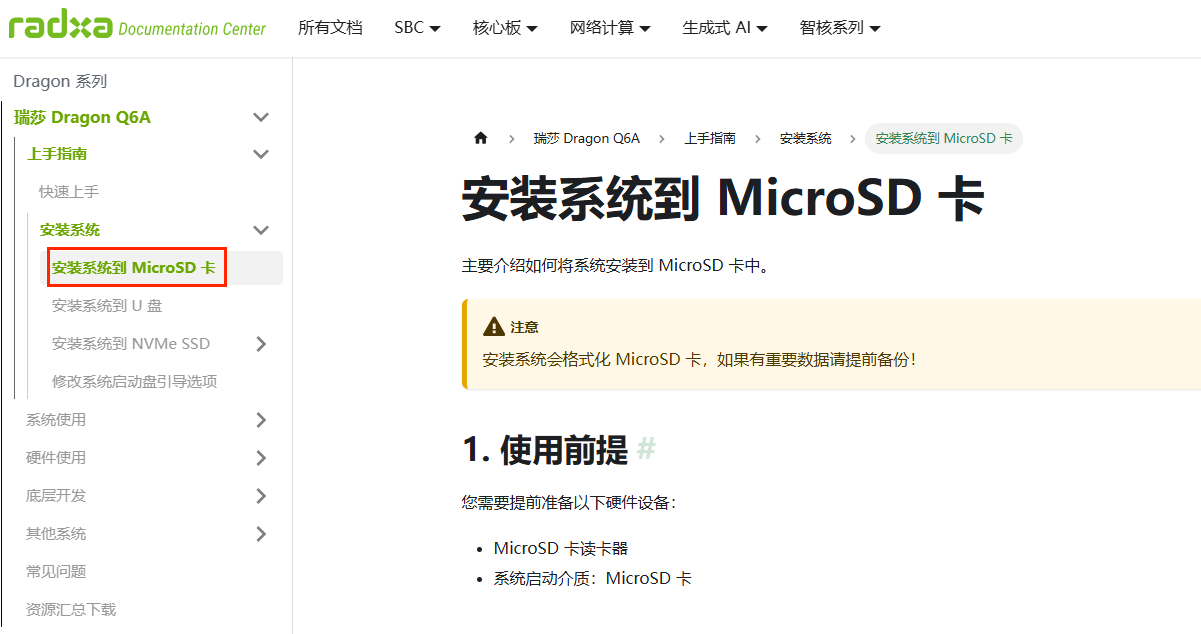The height and width of the screenshot is (634, 1201).
Task: Open 硬件使用 sidebar category
Action: pos(56,458)
